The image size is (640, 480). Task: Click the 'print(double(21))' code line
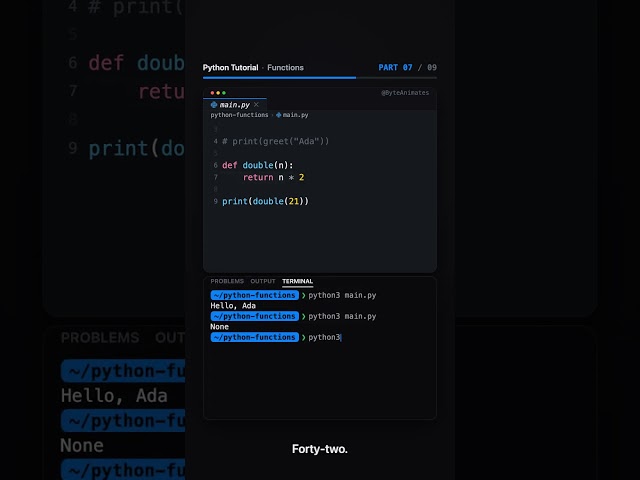click(265, 201)
